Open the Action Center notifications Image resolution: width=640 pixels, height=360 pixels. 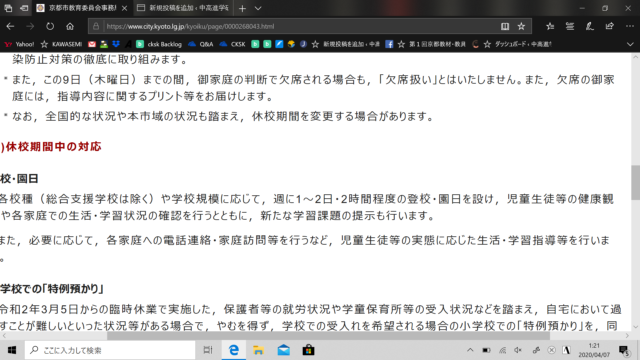click(624, 350)
